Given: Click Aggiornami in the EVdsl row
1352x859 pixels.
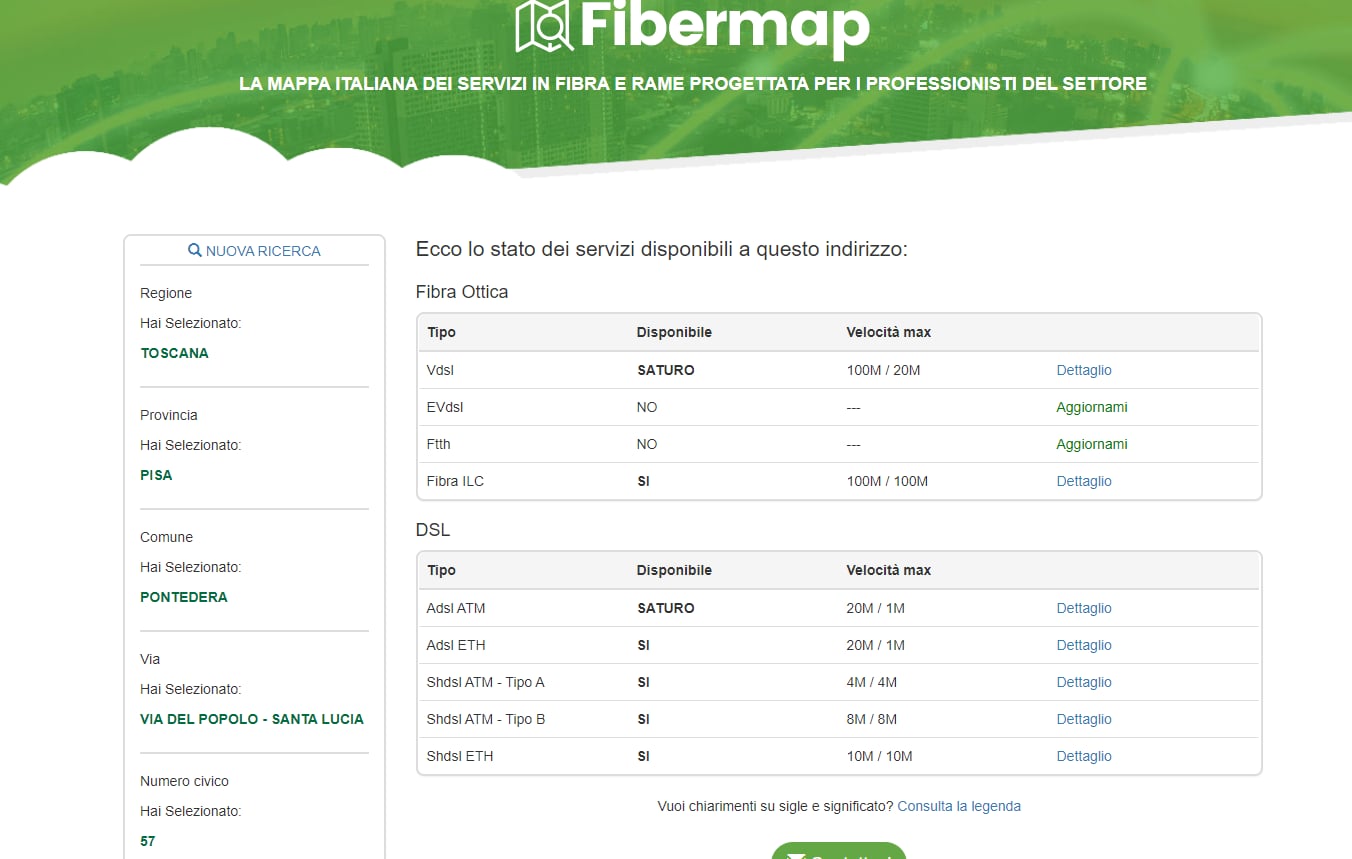Looking at the screenshot, I should coord(1092,407).
